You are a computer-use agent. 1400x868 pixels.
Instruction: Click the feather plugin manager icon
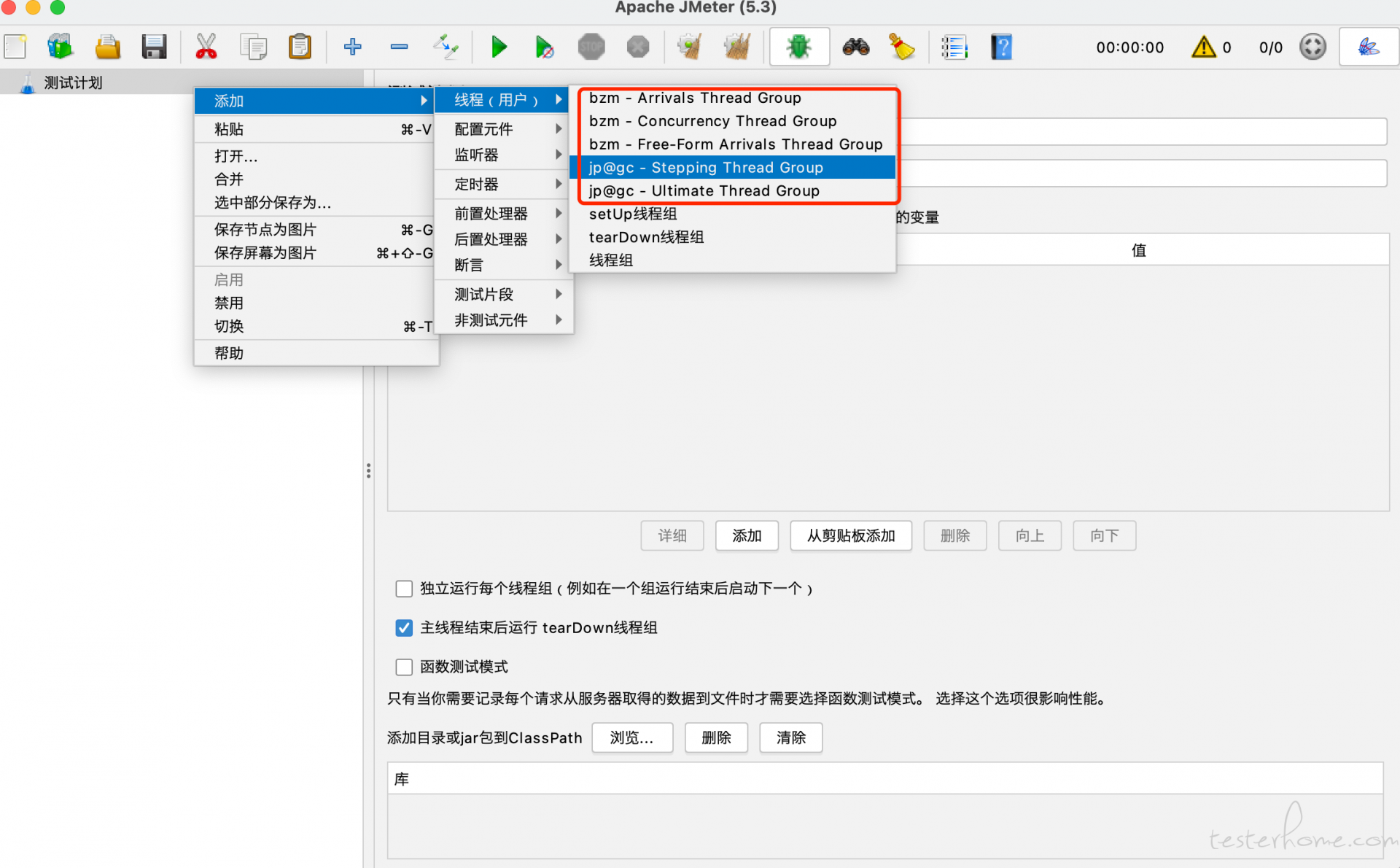click(x=1369, y=47)
